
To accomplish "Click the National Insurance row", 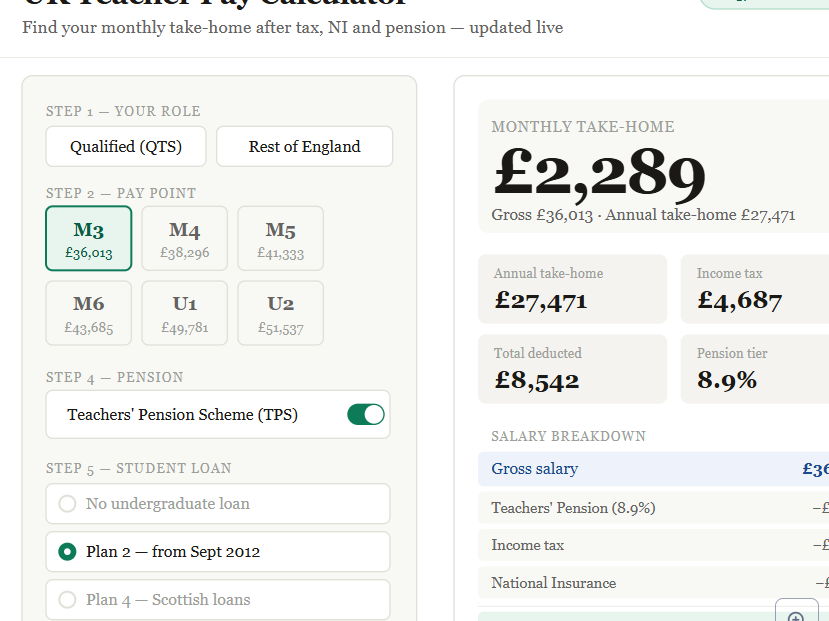I will tap(640, 583).
